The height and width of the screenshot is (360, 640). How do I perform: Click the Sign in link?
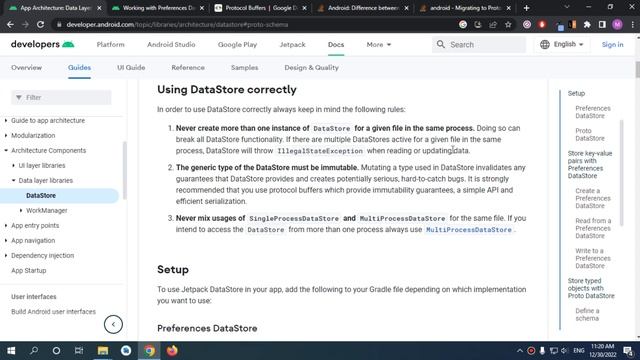612,44
